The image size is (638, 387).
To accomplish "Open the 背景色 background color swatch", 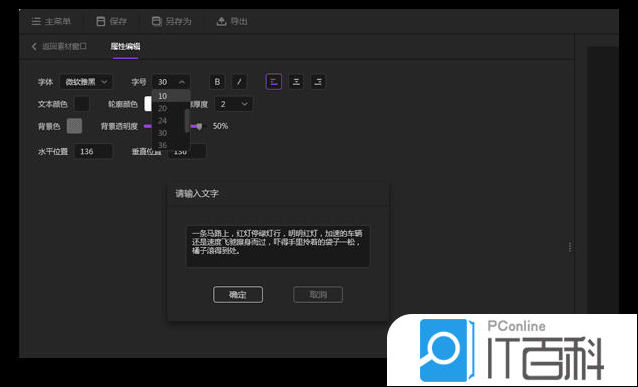I will coord(74,126).
